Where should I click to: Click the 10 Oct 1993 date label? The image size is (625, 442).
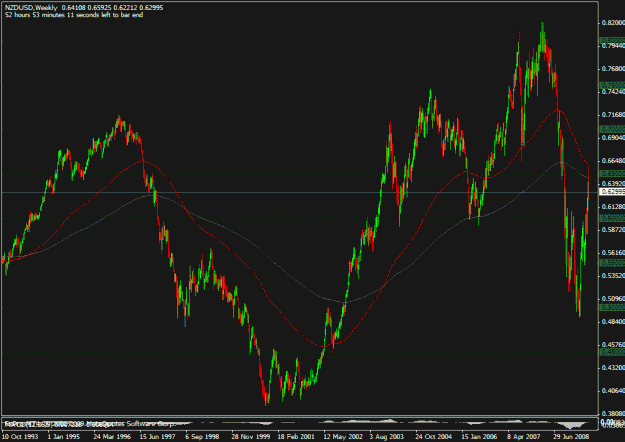[20, 436]
